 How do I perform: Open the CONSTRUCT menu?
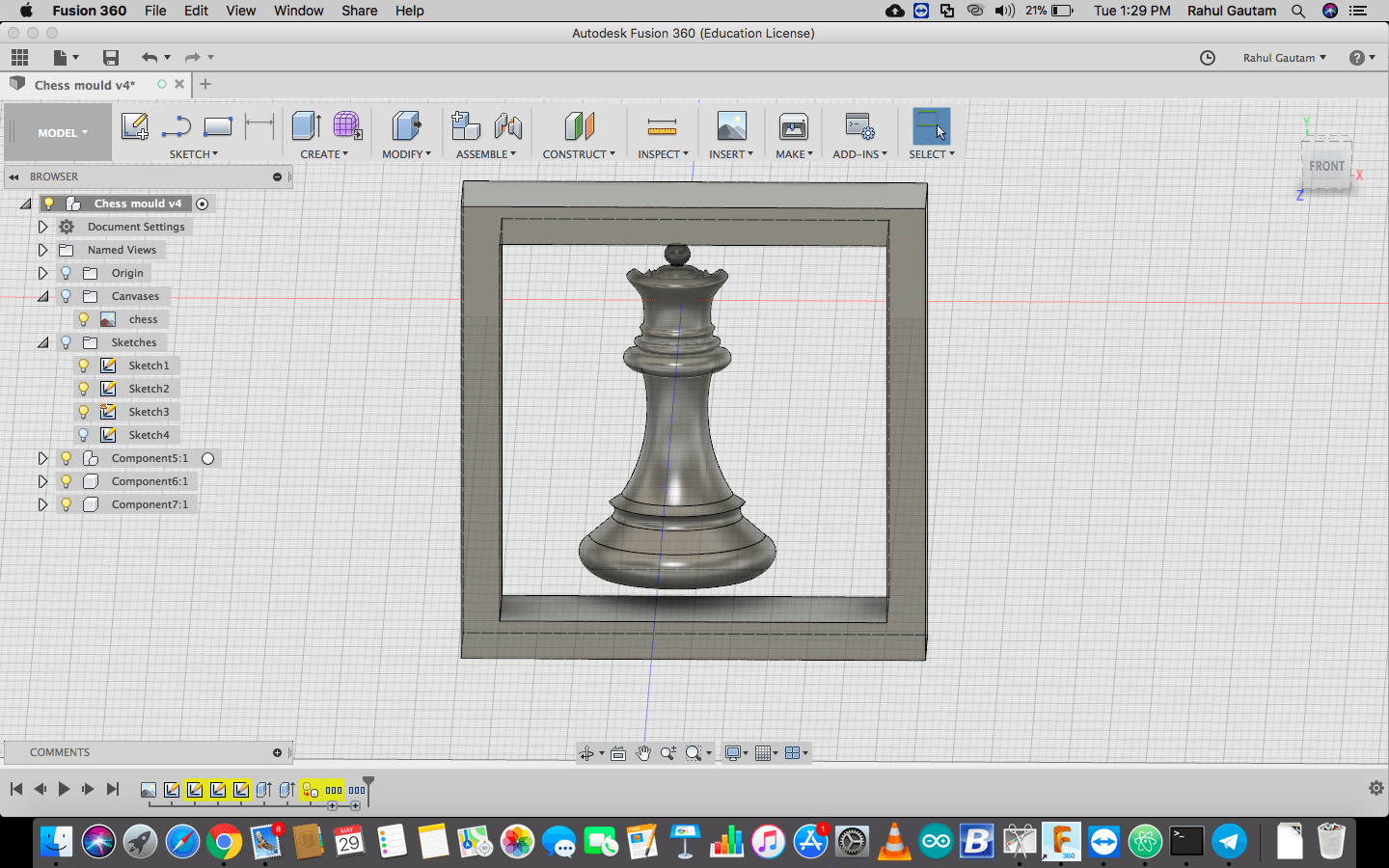tap(579, 154)
